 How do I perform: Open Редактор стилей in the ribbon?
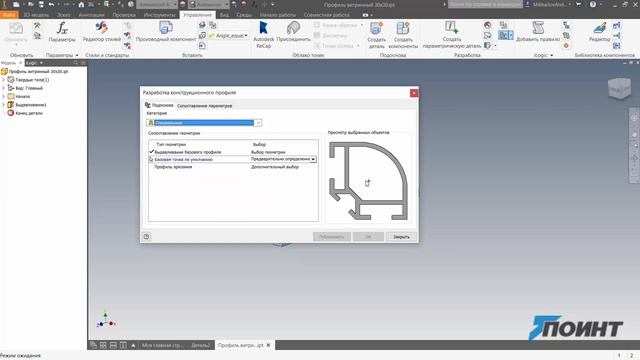point(102,32)
